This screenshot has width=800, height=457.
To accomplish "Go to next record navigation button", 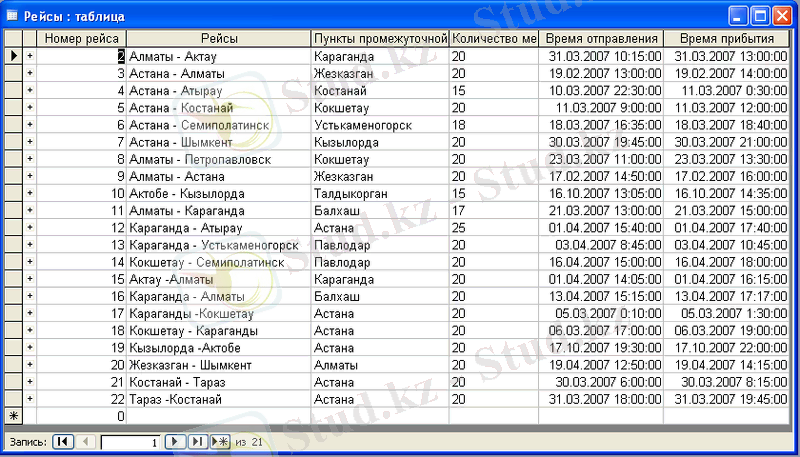I will (x=174, y=441).
